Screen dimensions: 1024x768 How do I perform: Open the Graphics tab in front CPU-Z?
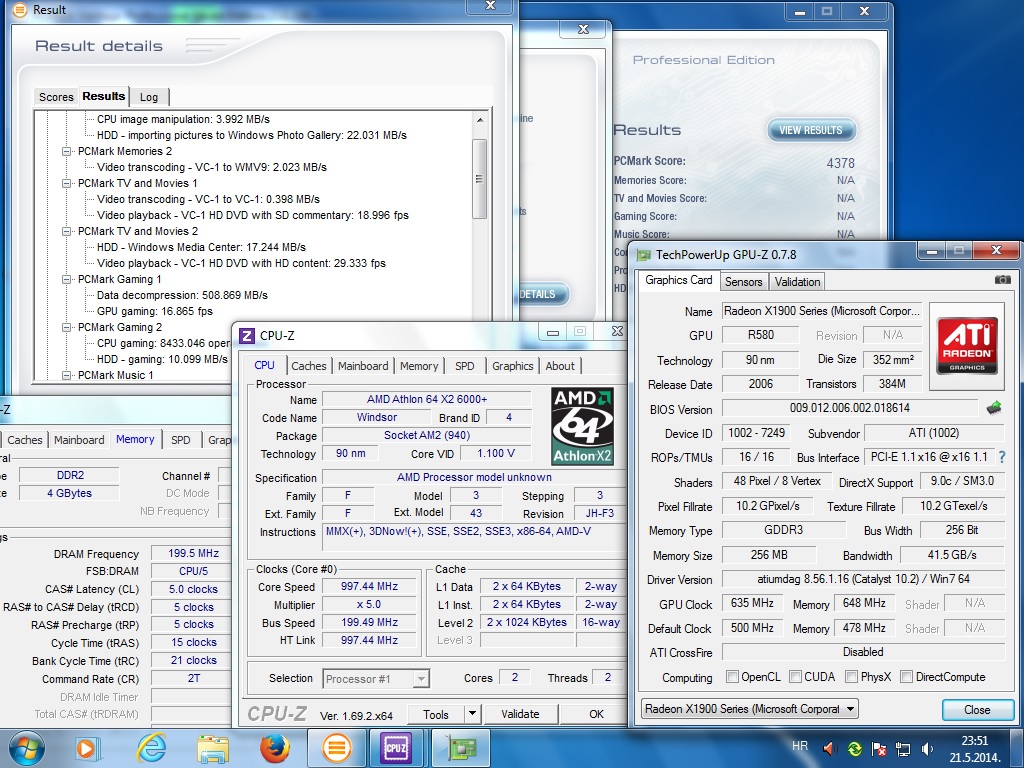[512, 366]
